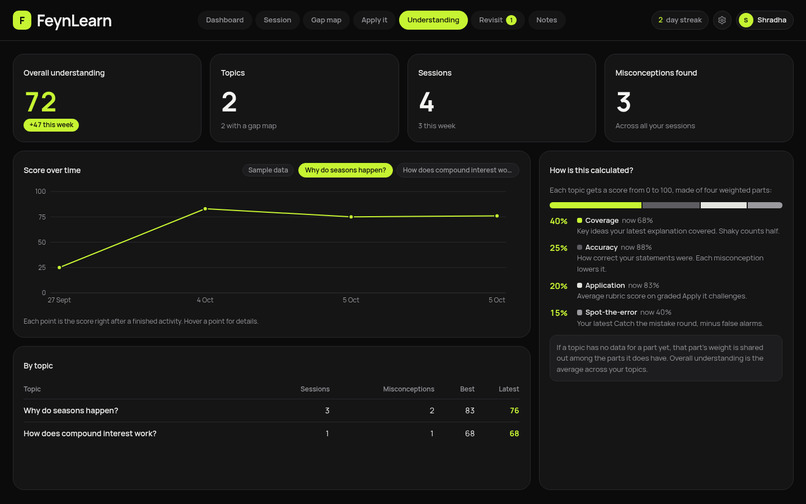Screen dimensions: 806x504
Task: Click the 4 Oct chart data point
Action: point(205,209)
